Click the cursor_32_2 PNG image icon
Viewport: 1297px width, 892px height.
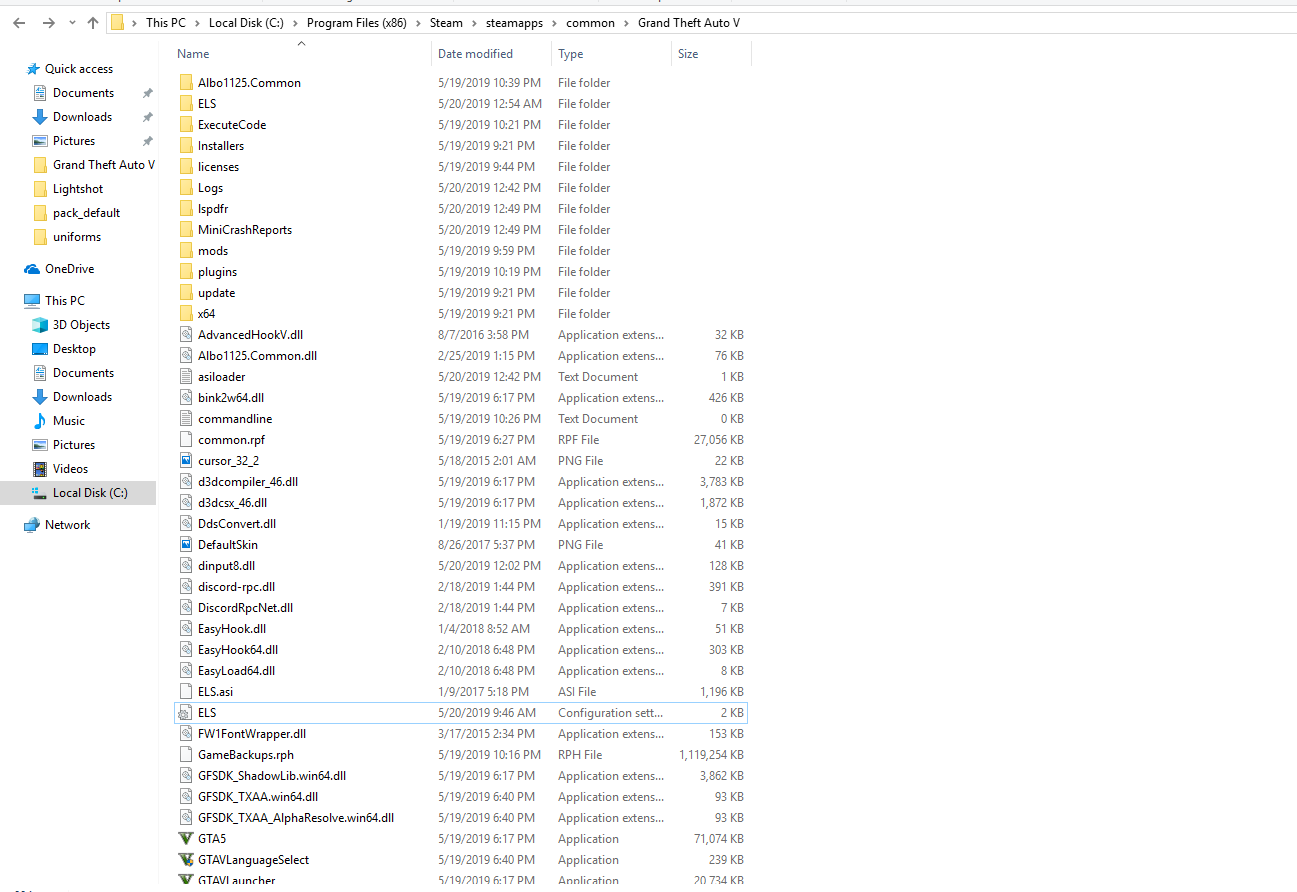[x=186, y=461]
